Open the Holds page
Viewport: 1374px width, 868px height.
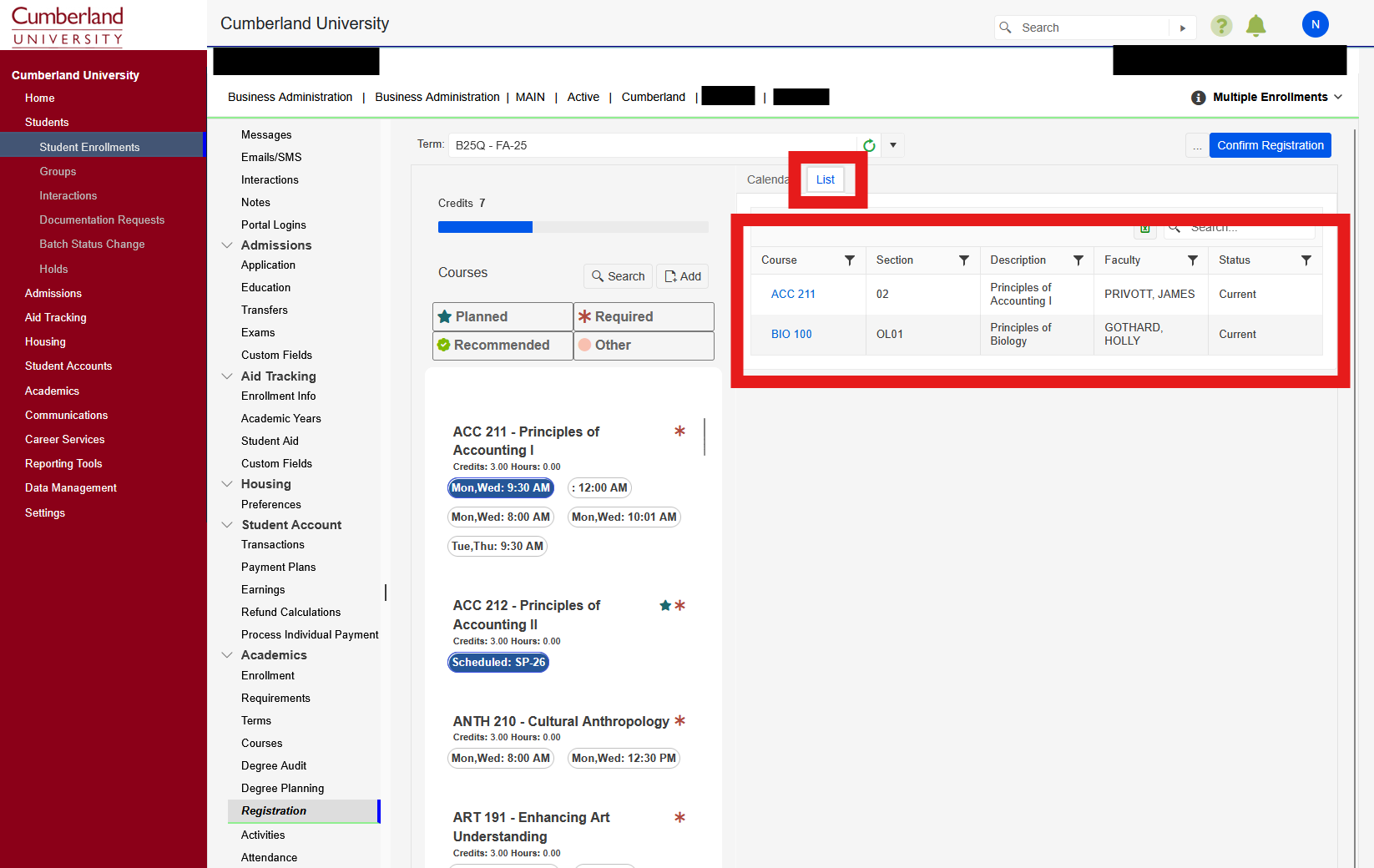[x=53, y=270]
